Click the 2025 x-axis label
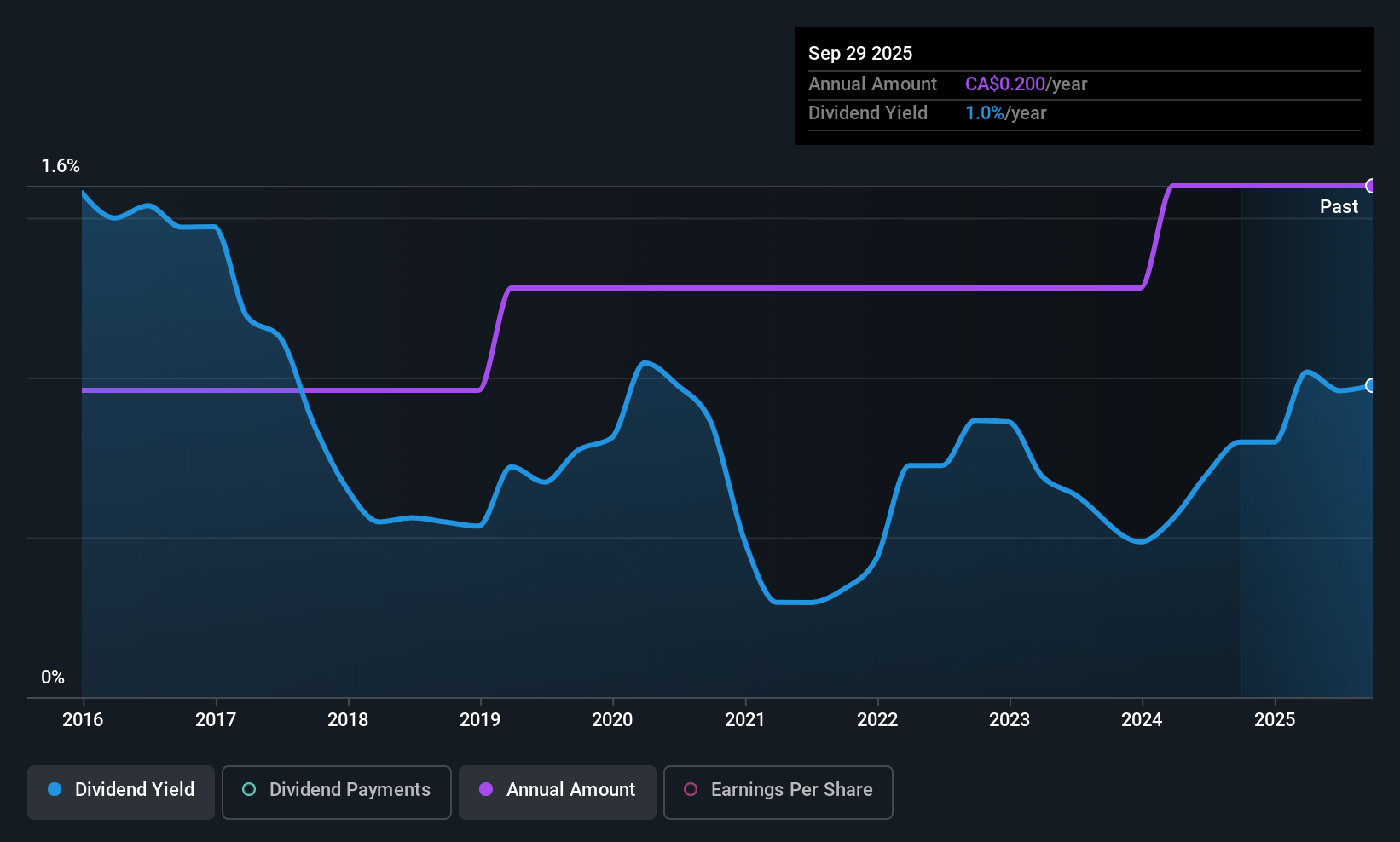 (x=1275, y=719)
